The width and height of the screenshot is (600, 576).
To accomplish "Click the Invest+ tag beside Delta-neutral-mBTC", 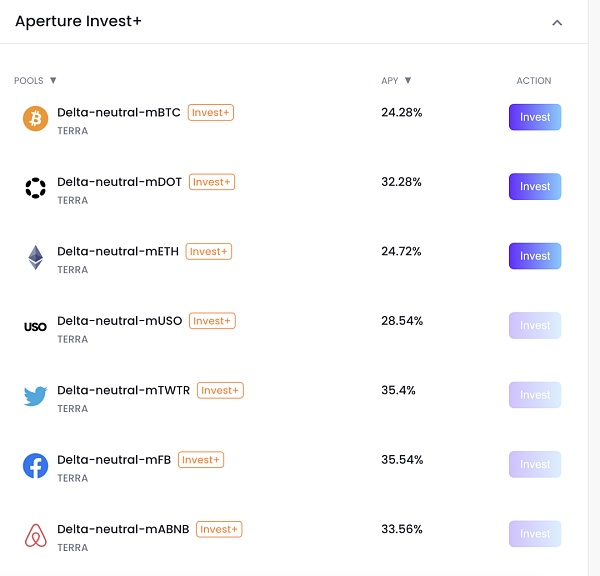I will click(x=211, y=113).
